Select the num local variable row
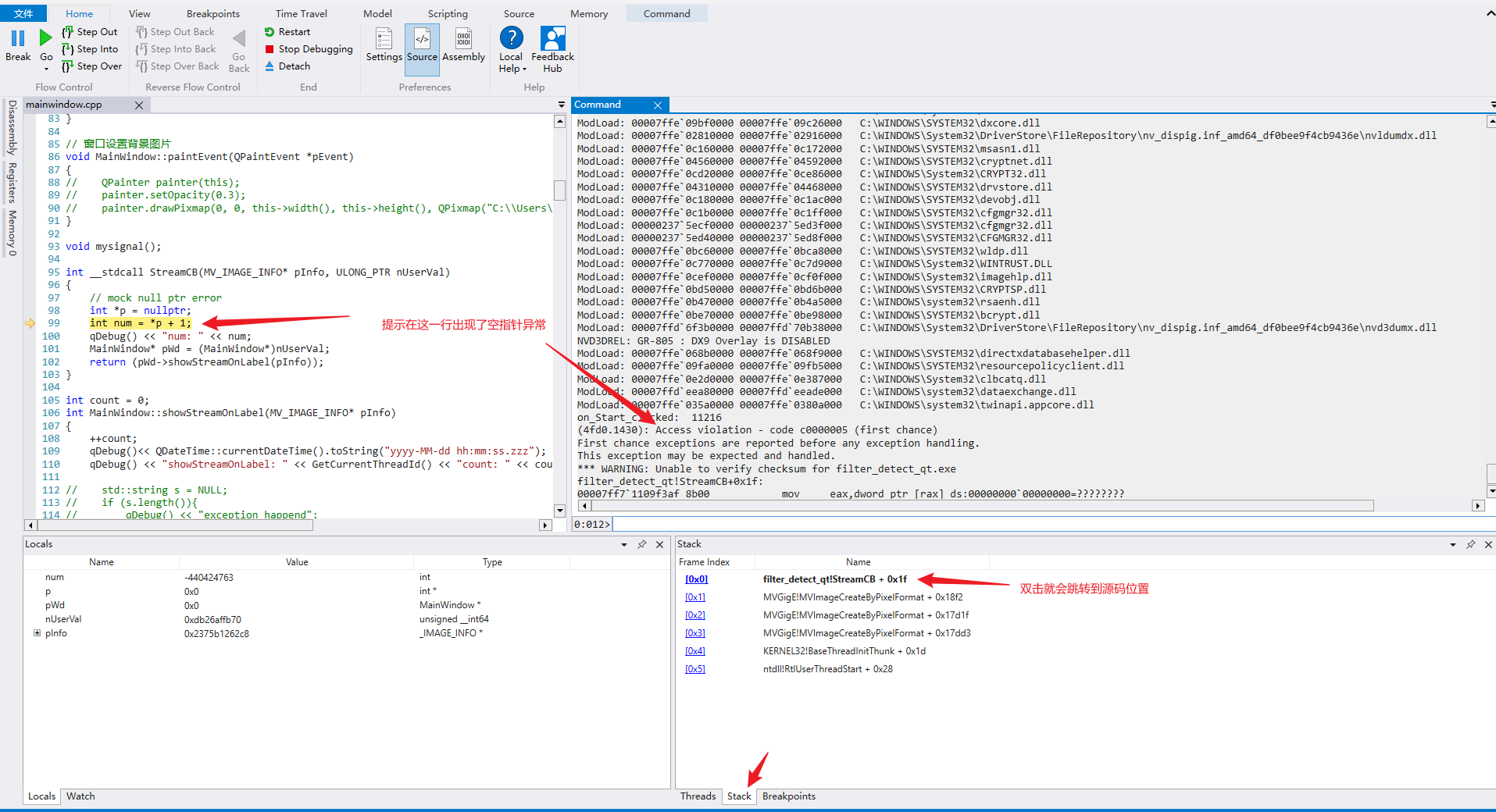 pos(346,577)
